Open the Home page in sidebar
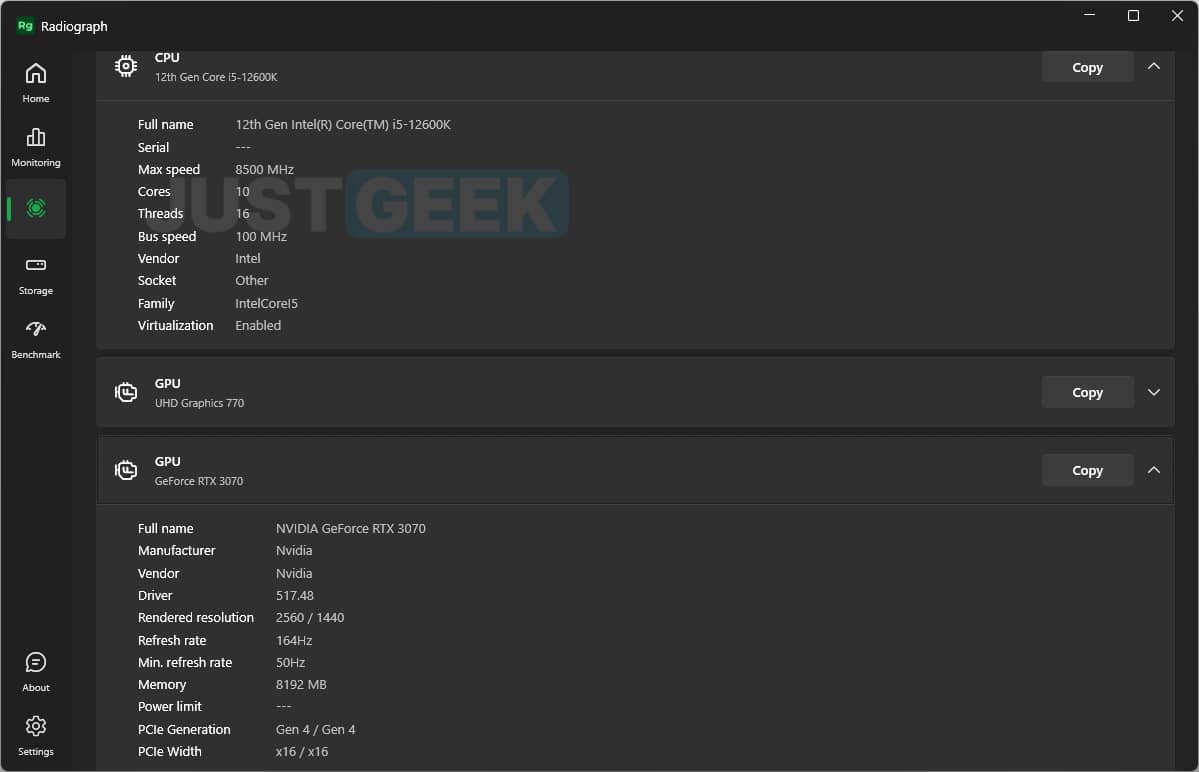Screen dimensions: 1199x772 (x=35, y=83)
